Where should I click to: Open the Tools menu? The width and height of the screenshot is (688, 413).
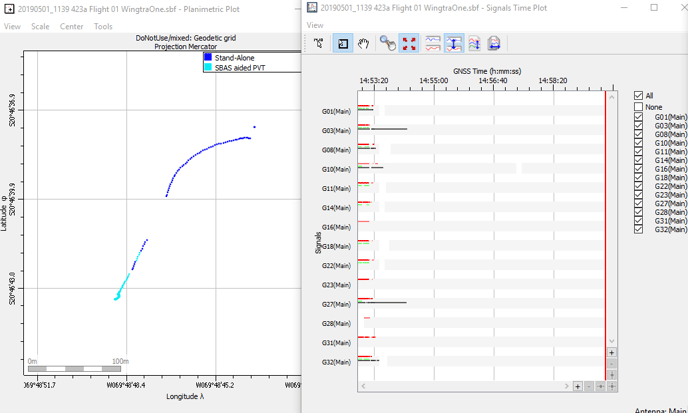[x=103, y=26]
